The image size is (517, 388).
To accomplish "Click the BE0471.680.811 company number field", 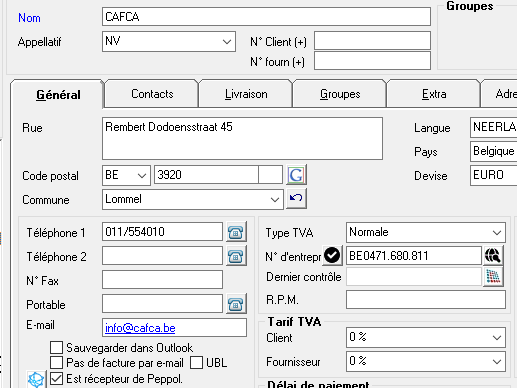I will (414, 256).
